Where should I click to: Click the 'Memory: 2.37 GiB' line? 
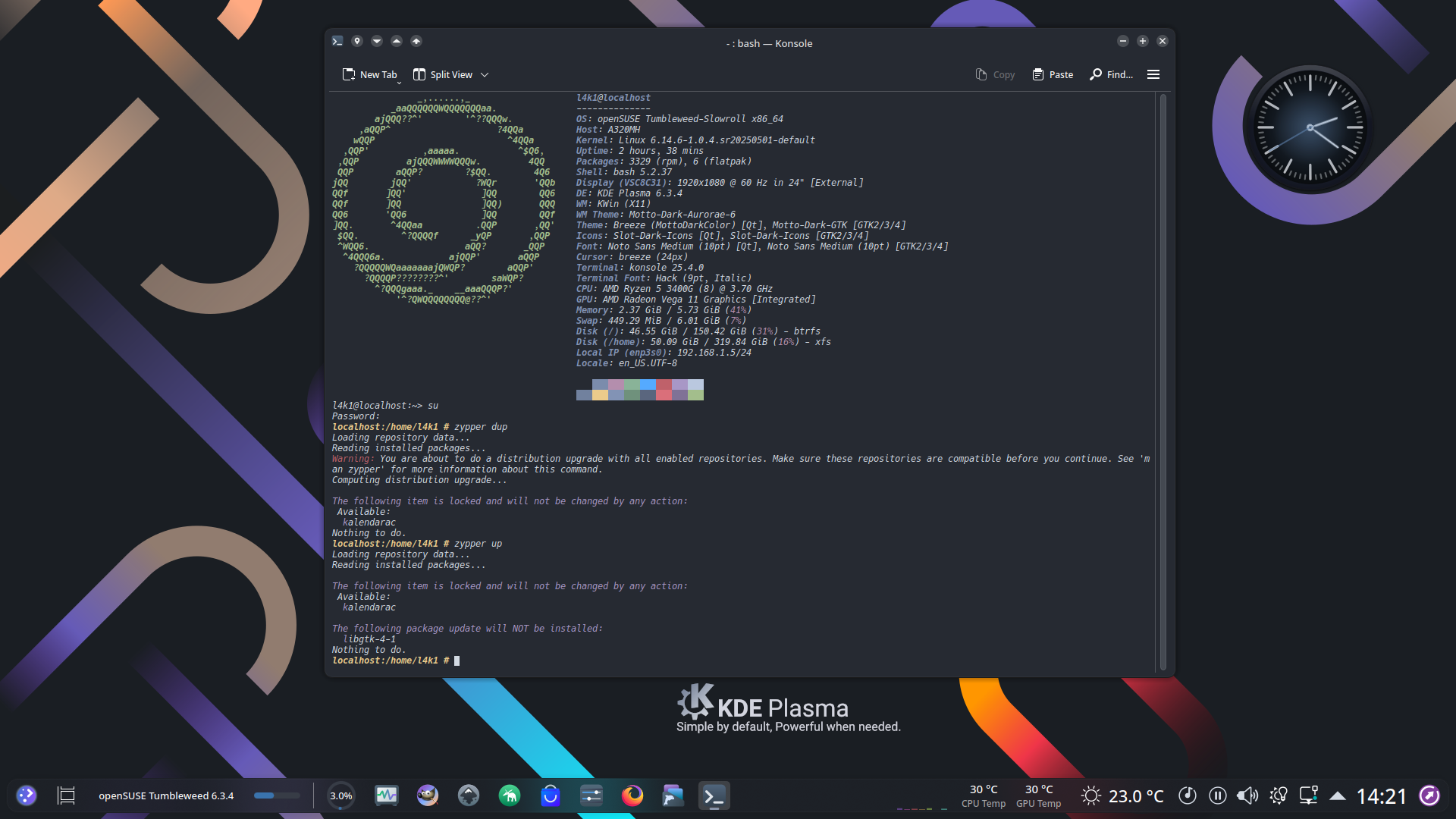click(x=664, y=310)
